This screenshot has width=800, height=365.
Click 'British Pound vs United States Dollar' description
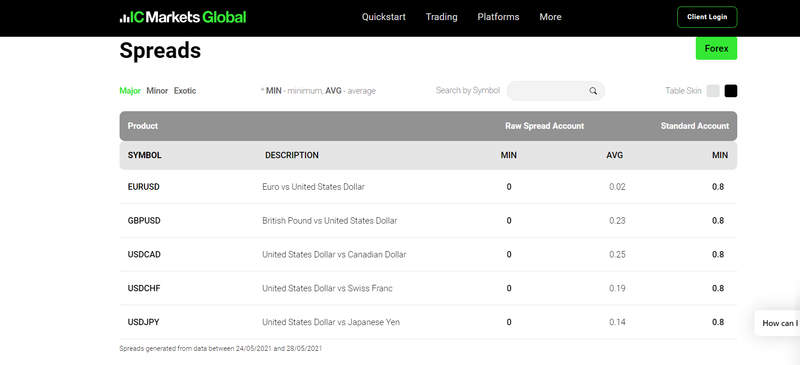330,221
